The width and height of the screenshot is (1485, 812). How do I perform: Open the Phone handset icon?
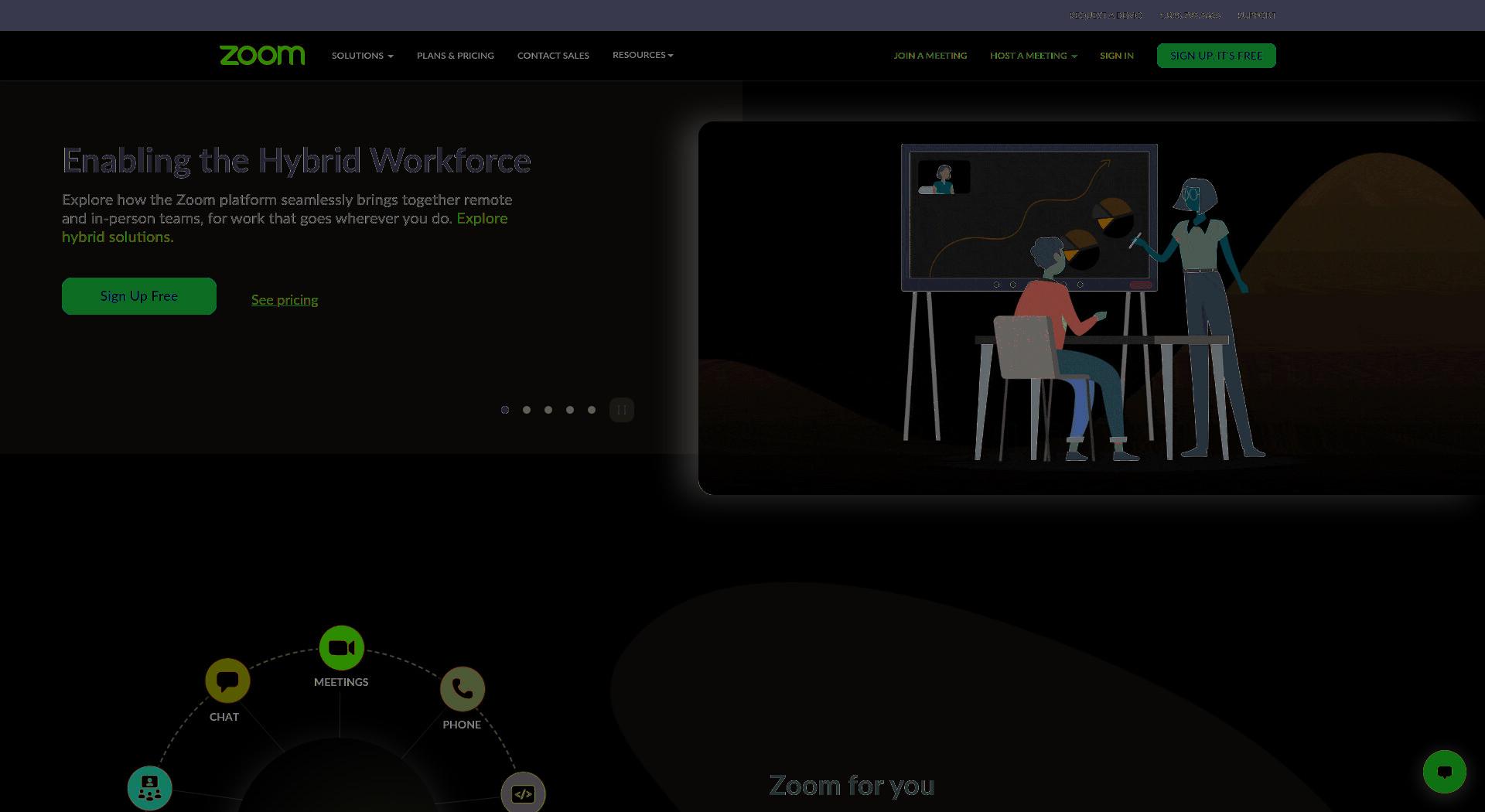point(463,689)
